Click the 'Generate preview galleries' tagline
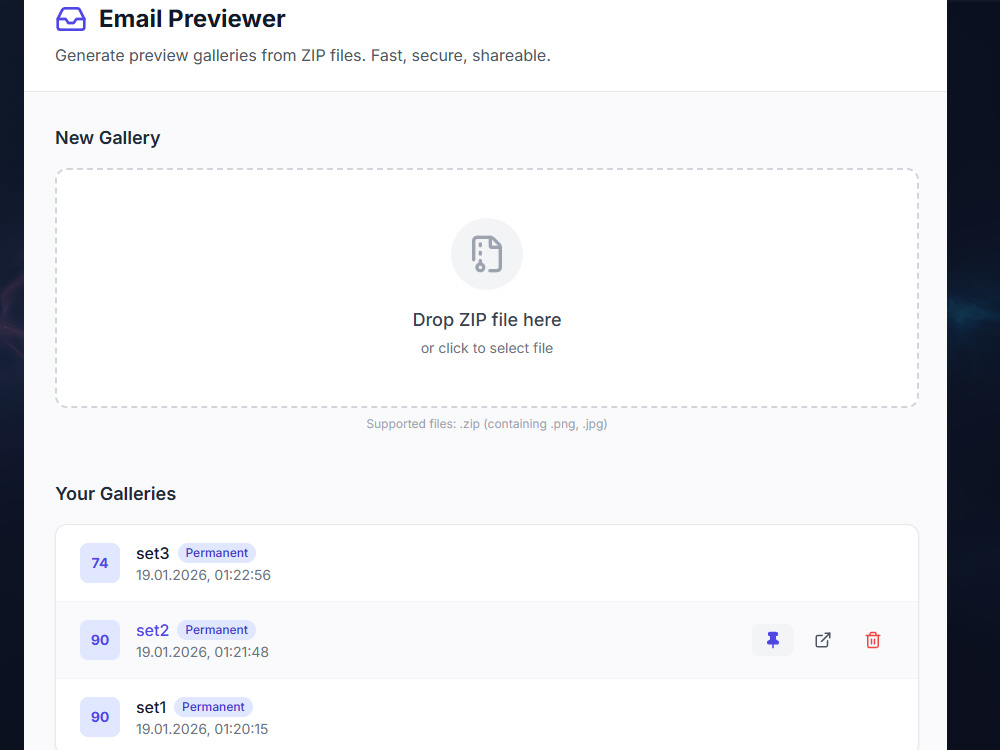 click(303, 55)
